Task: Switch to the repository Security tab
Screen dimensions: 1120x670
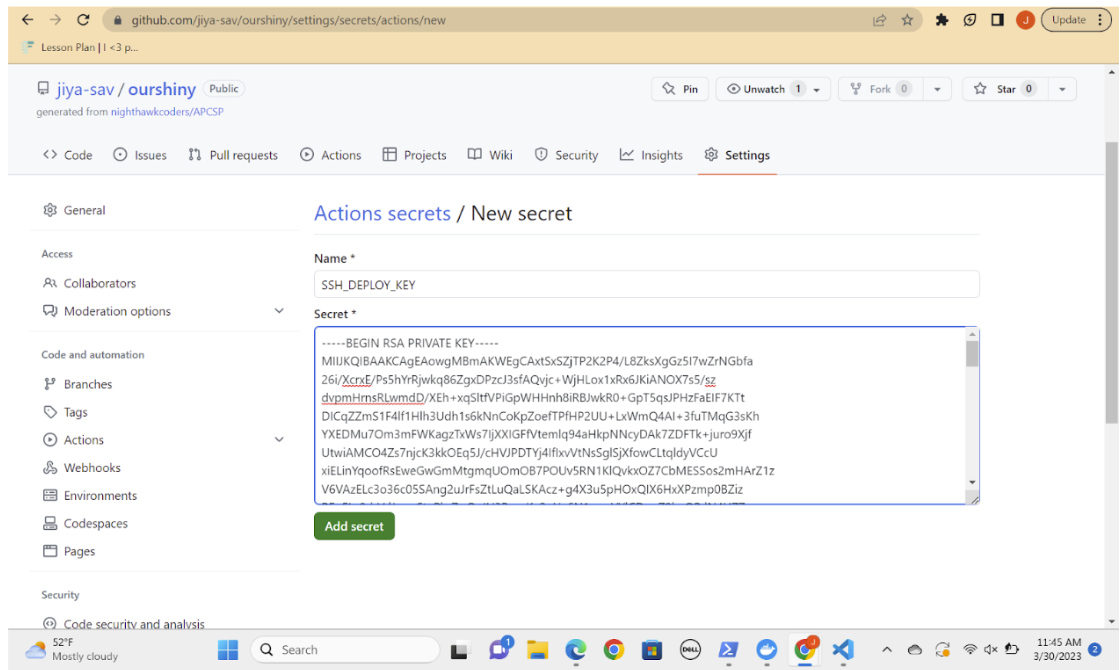Action: point(566,155)
